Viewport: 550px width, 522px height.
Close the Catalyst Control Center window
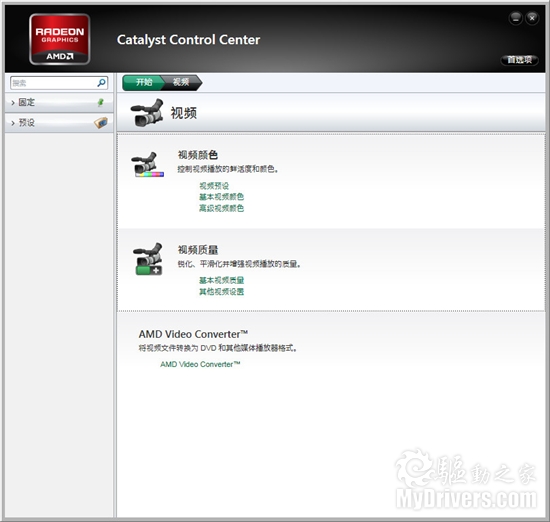pyautogui.click(x=532, y=18)
